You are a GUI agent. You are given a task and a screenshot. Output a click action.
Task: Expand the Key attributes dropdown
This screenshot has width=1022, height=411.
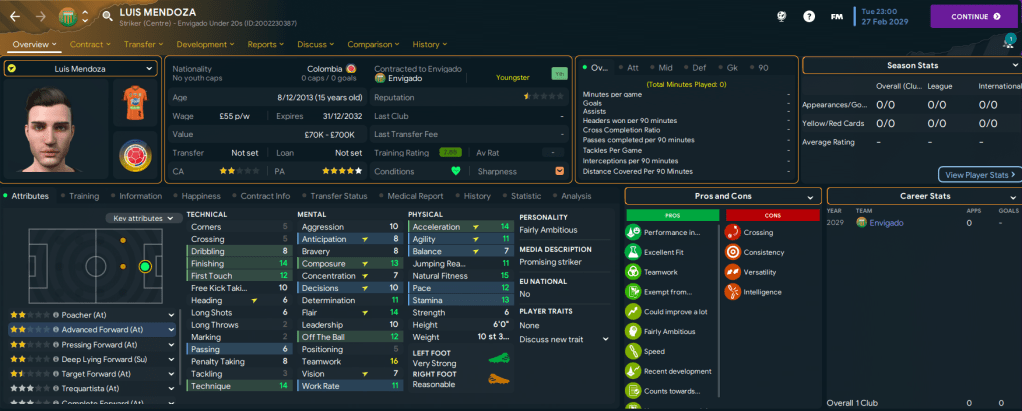pos(144,218)
